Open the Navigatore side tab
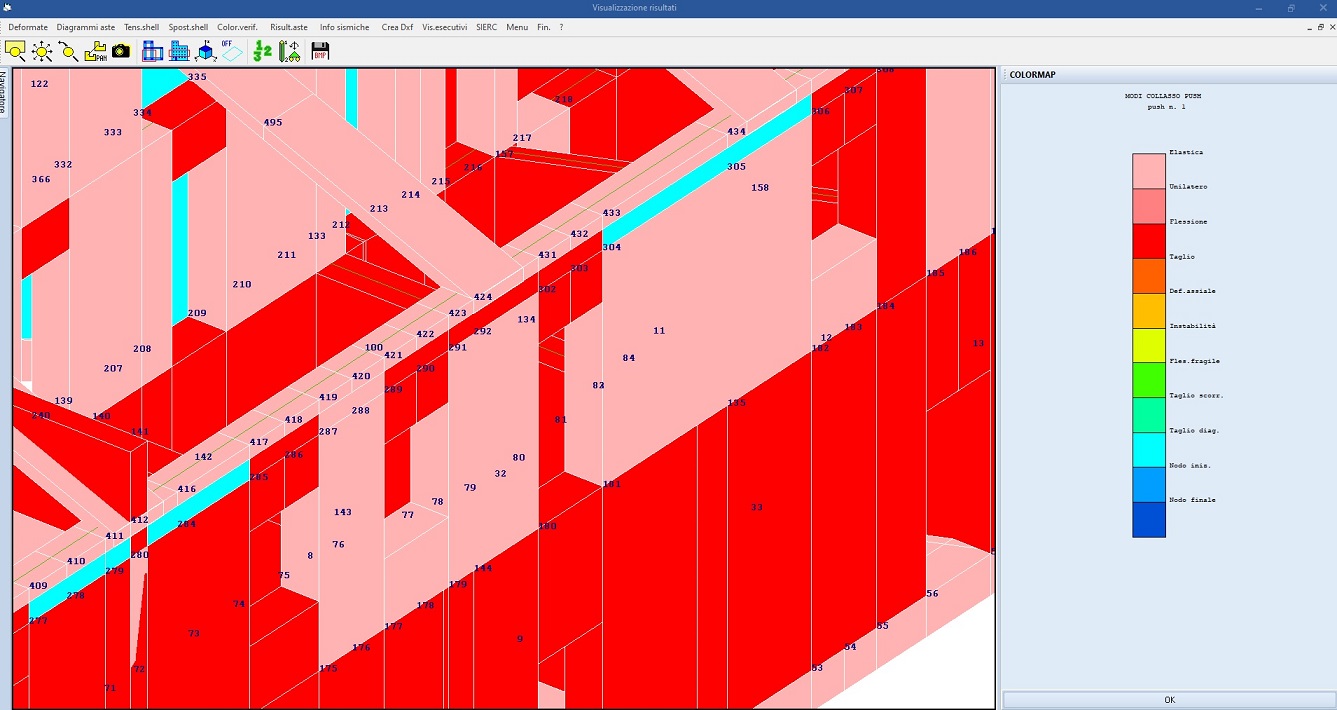Image resolution: width=1337 pixels, height=710 pixels. [4, 92]
